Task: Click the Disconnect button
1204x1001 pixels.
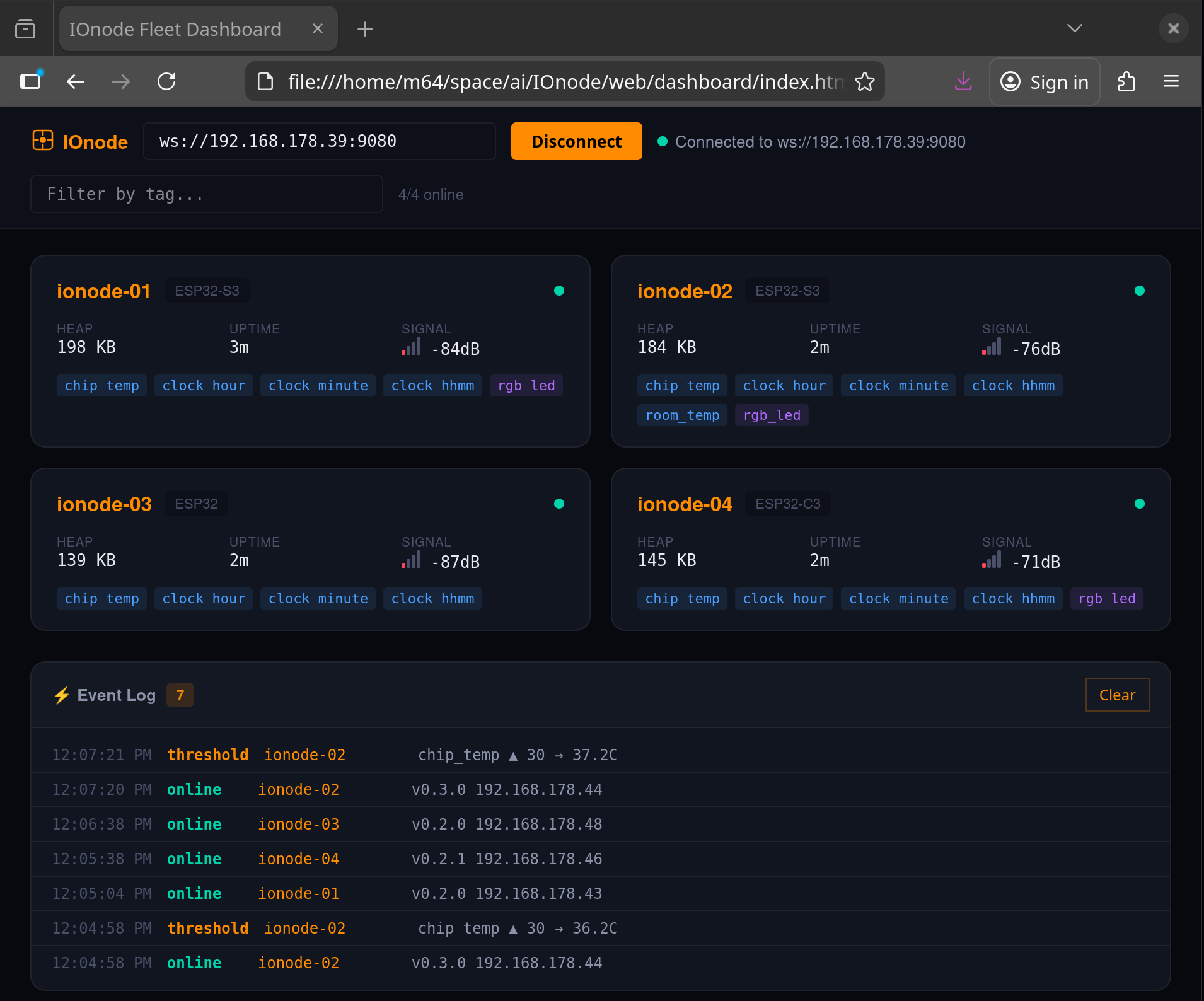Action: pos(576,141)
